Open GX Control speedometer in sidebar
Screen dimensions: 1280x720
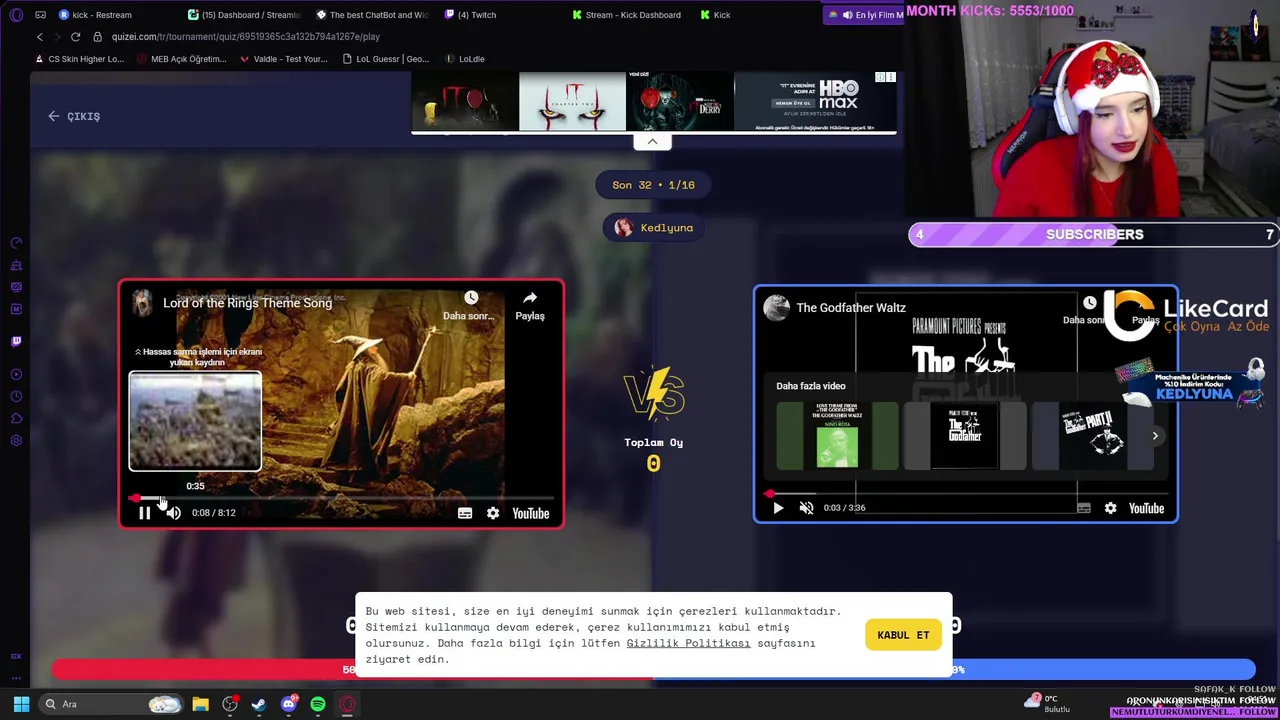coord(16,243)
